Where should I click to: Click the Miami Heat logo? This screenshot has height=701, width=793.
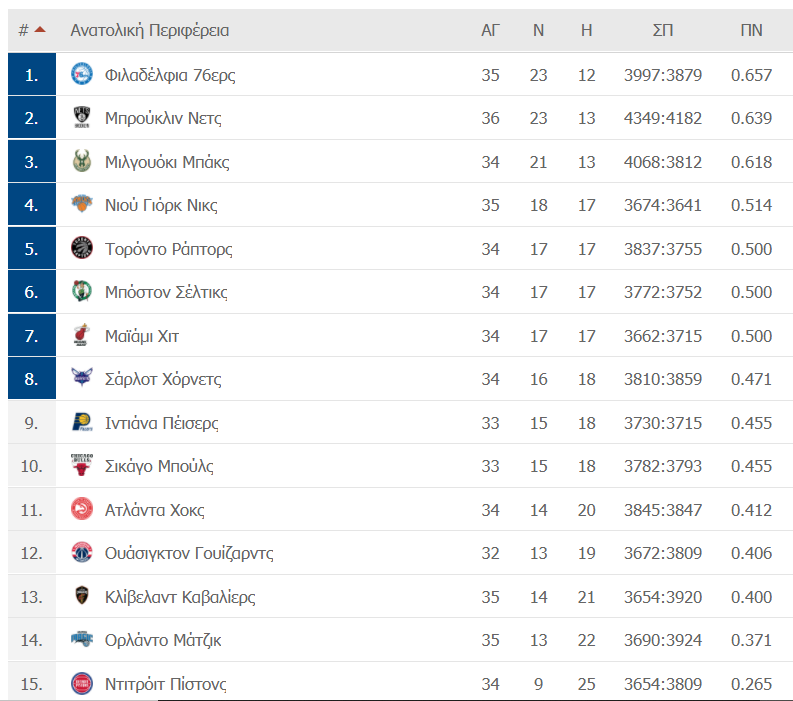[81, 335]
